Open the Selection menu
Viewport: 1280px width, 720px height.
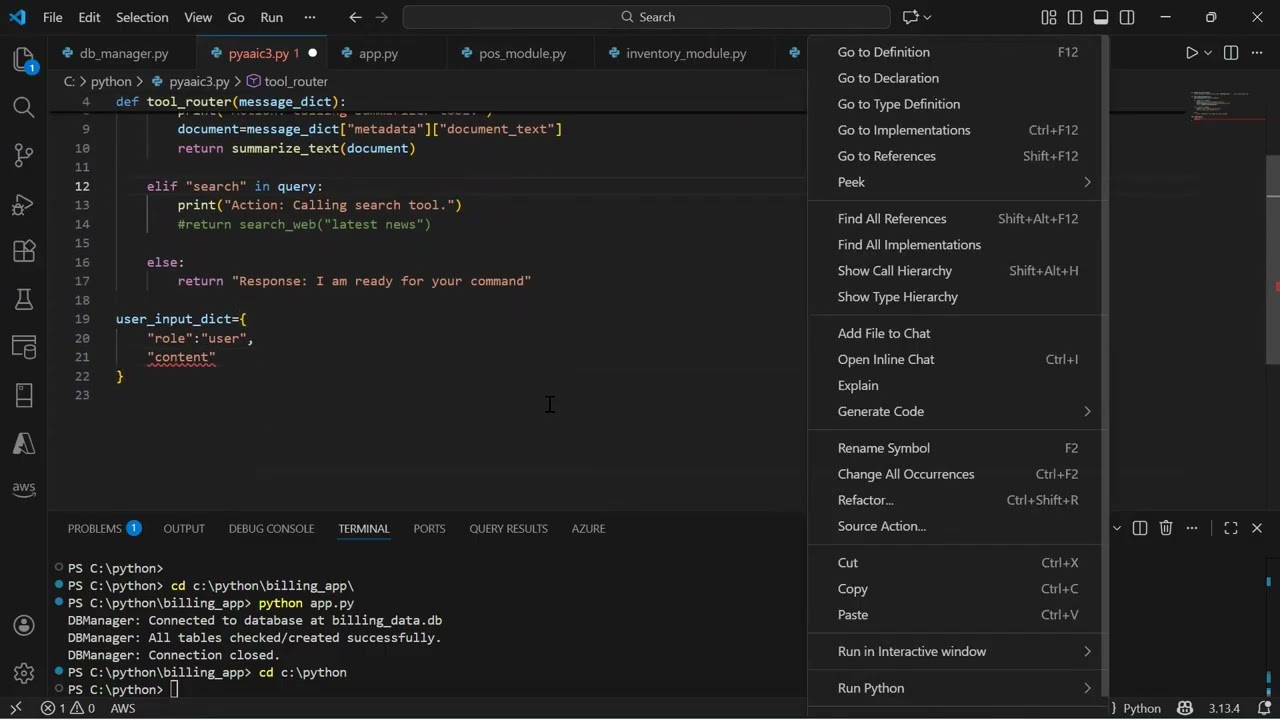[142, 17]
